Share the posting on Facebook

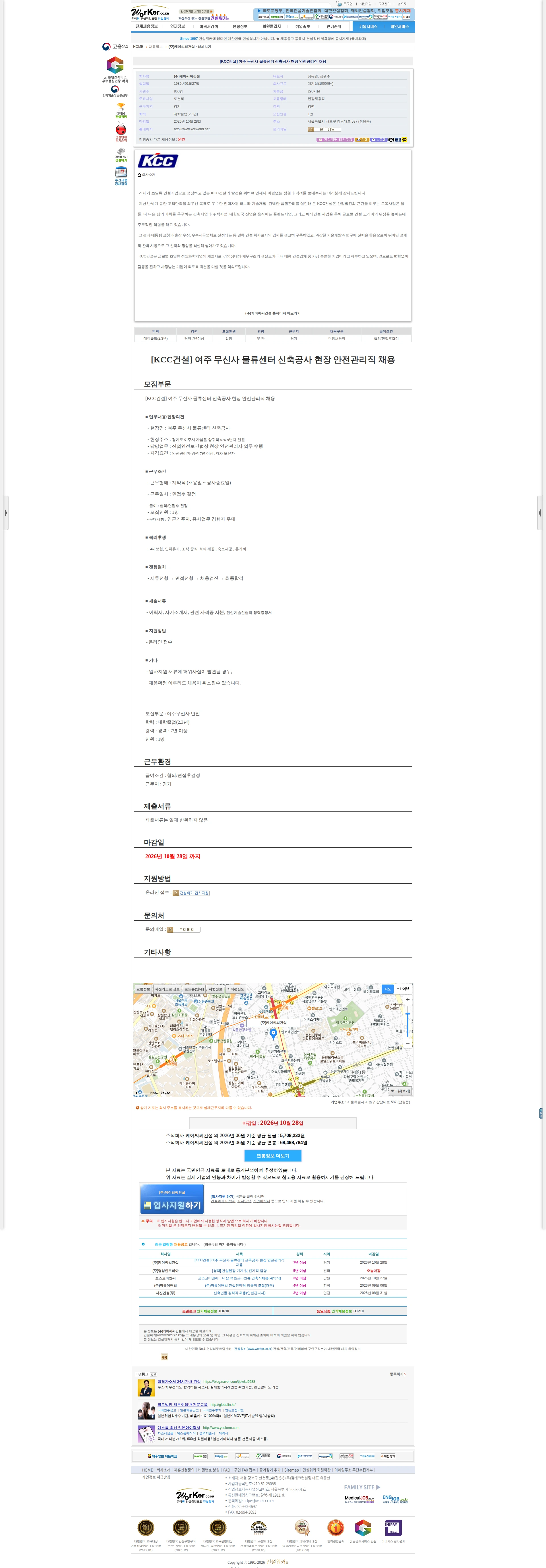(x=398, y=139)
